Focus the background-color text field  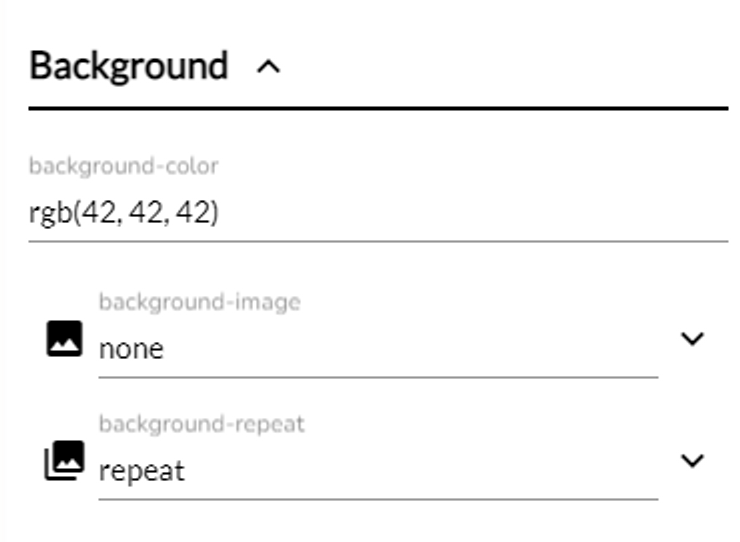pos(378,213)
